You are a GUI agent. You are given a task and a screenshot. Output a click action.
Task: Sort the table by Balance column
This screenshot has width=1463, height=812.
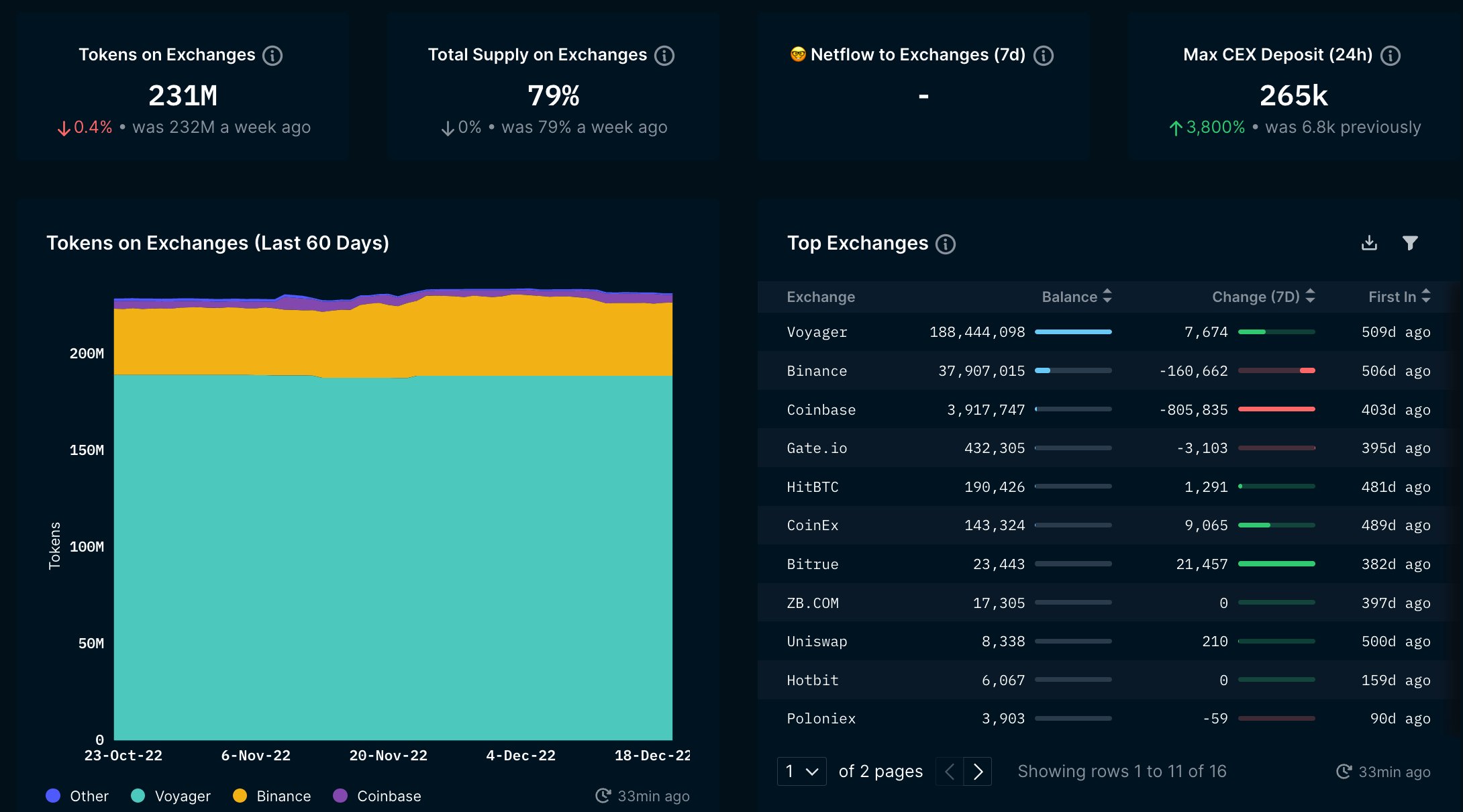coord(1107,296)
